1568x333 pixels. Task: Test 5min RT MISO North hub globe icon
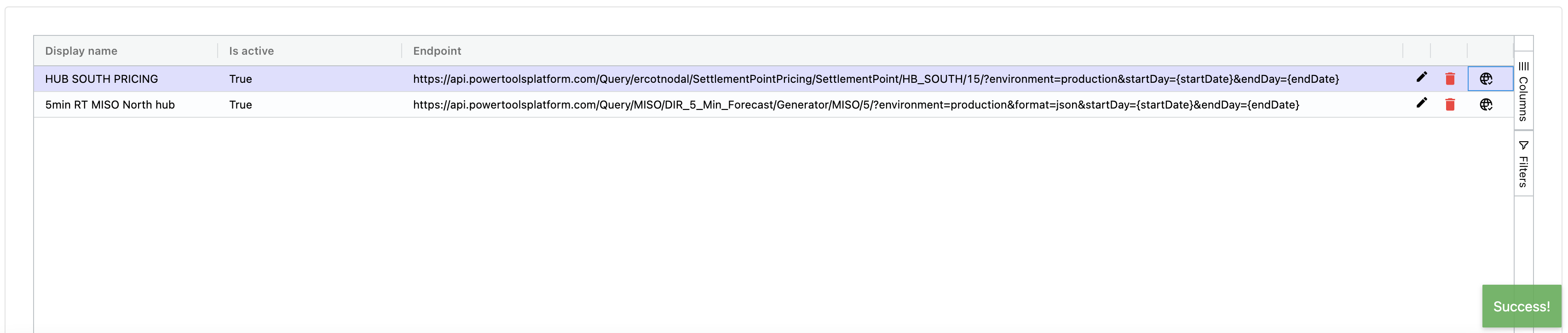click(x=1486, y=105)
